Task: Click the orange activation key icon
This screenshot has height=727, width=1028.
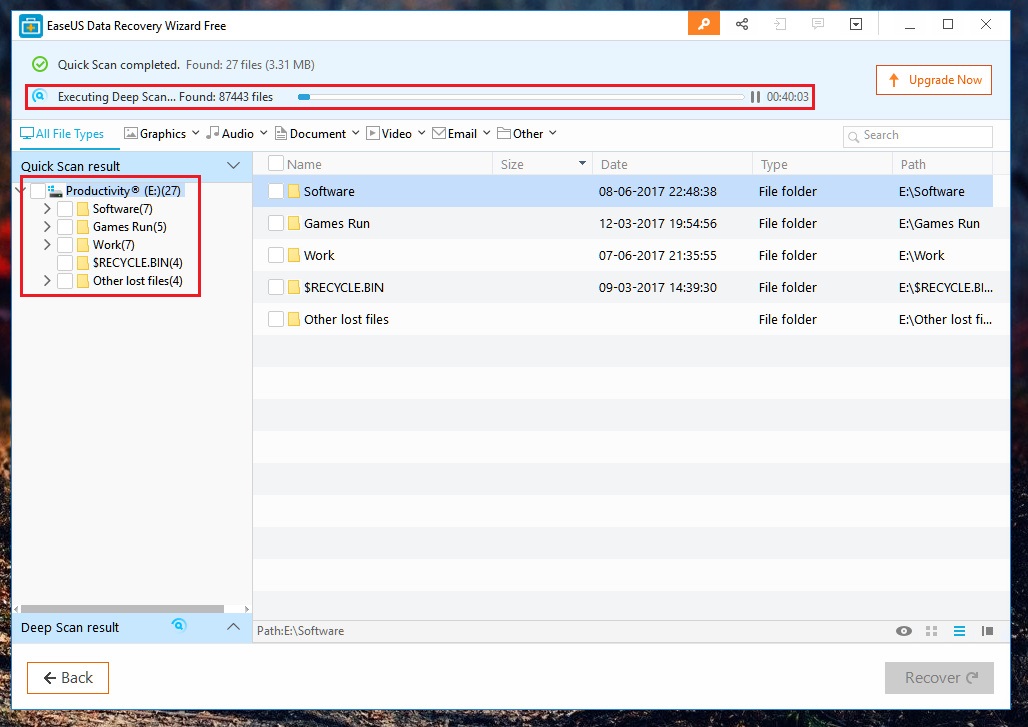Action: 703,24
